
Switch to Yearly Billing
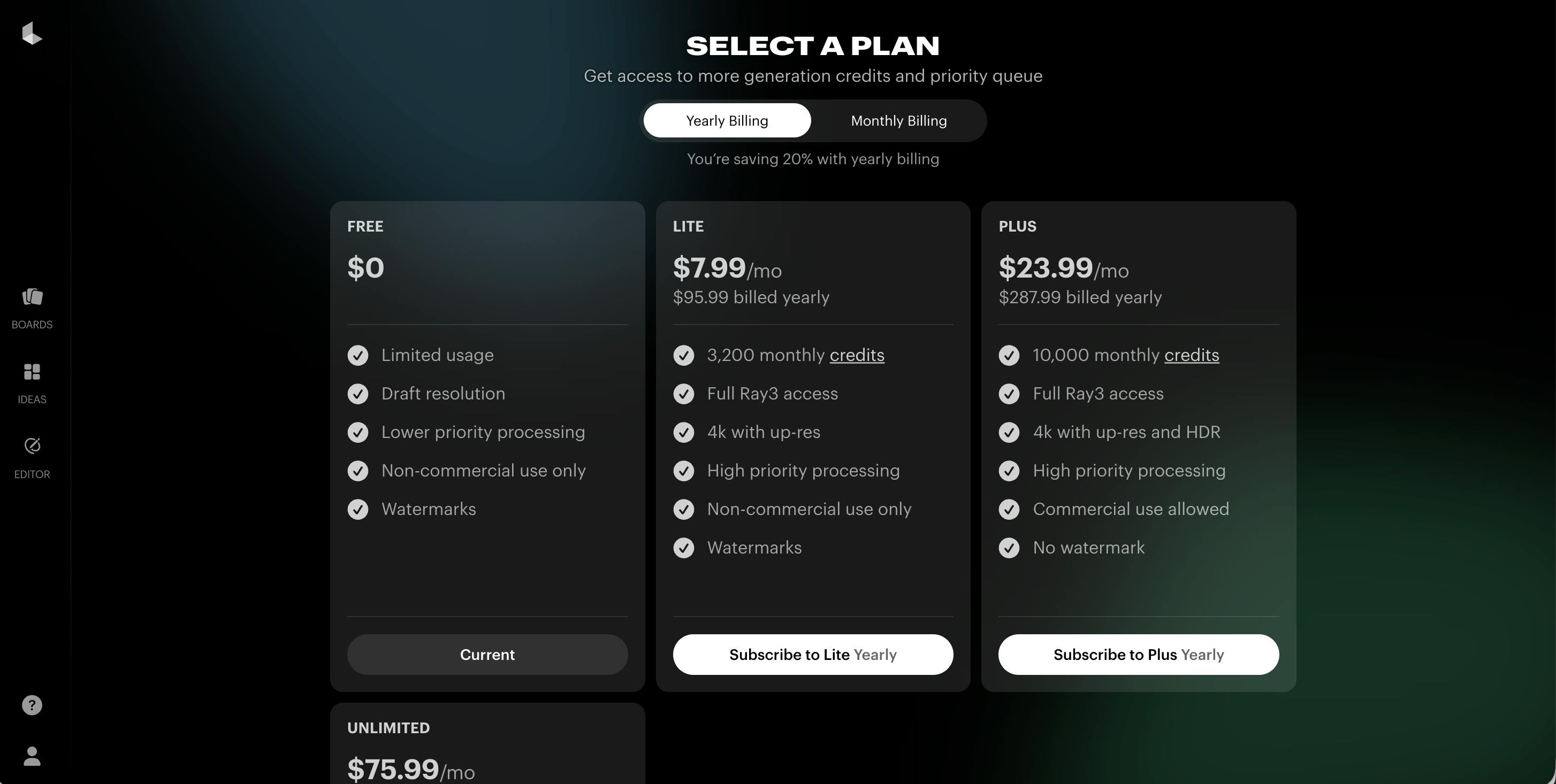[x=727, y=121]
